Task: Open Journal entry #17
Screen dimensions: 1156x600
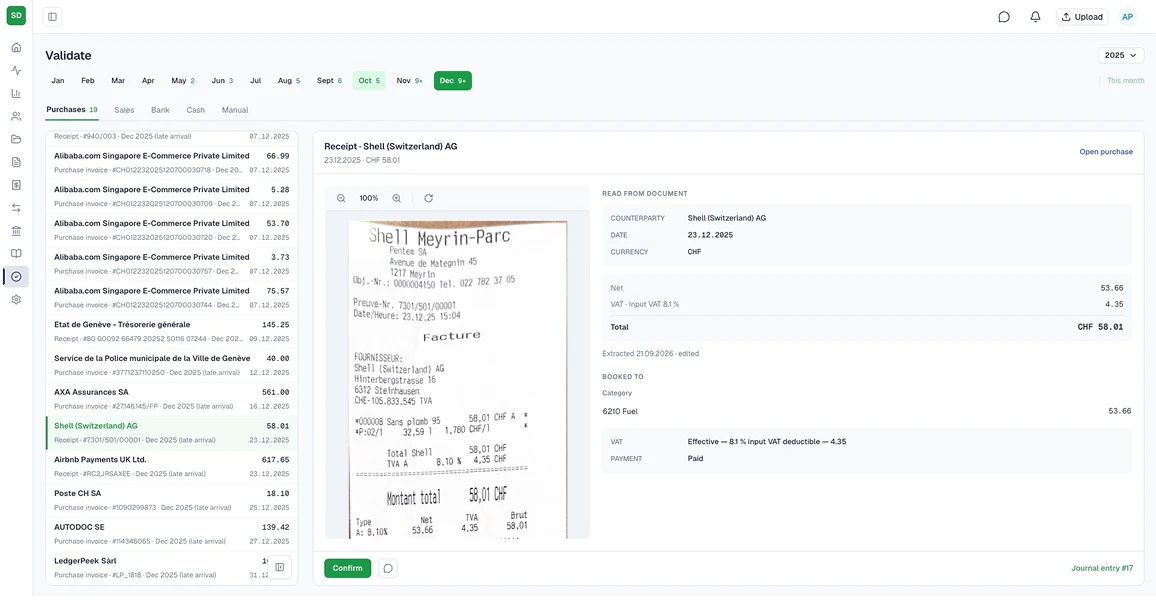Action: click(x=1102, y=568)
